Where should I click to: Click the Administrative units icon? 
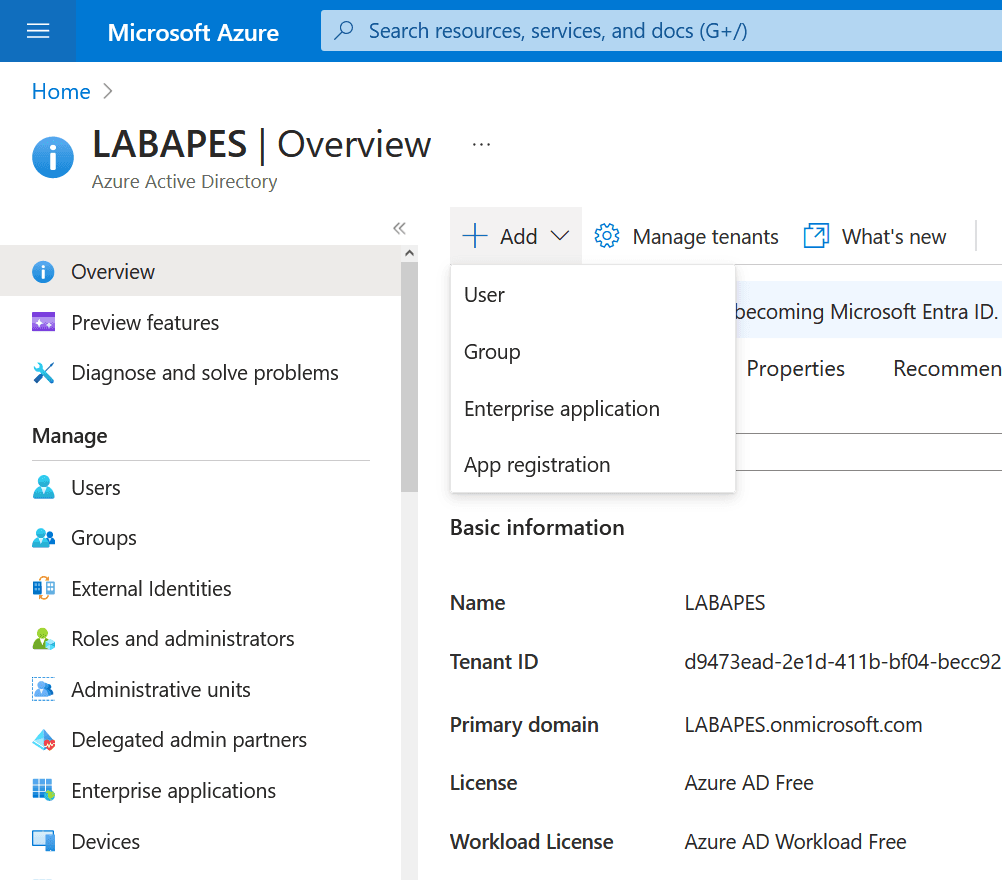point(44,690)
